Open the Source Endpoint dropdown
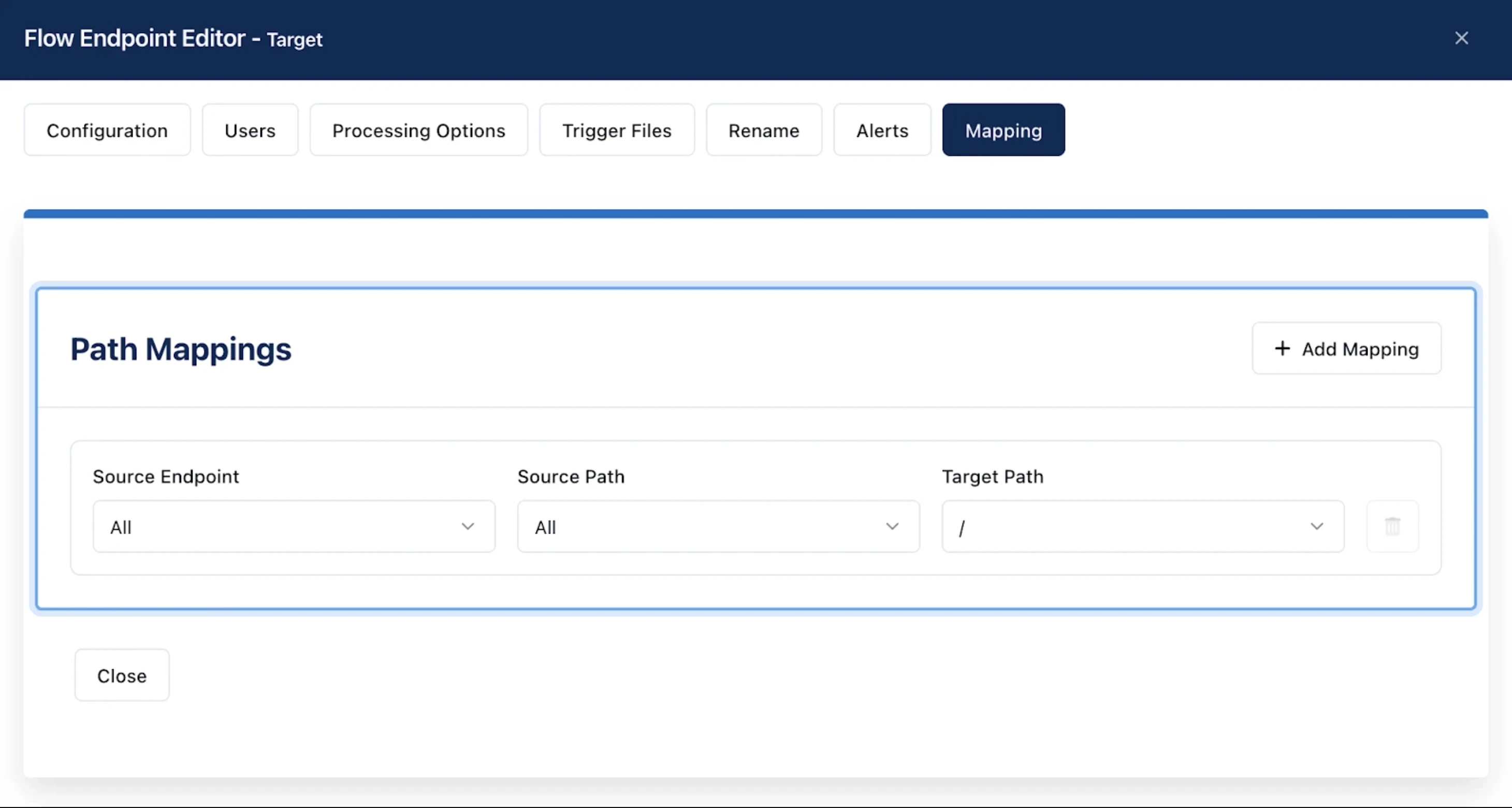 [294, 526]
